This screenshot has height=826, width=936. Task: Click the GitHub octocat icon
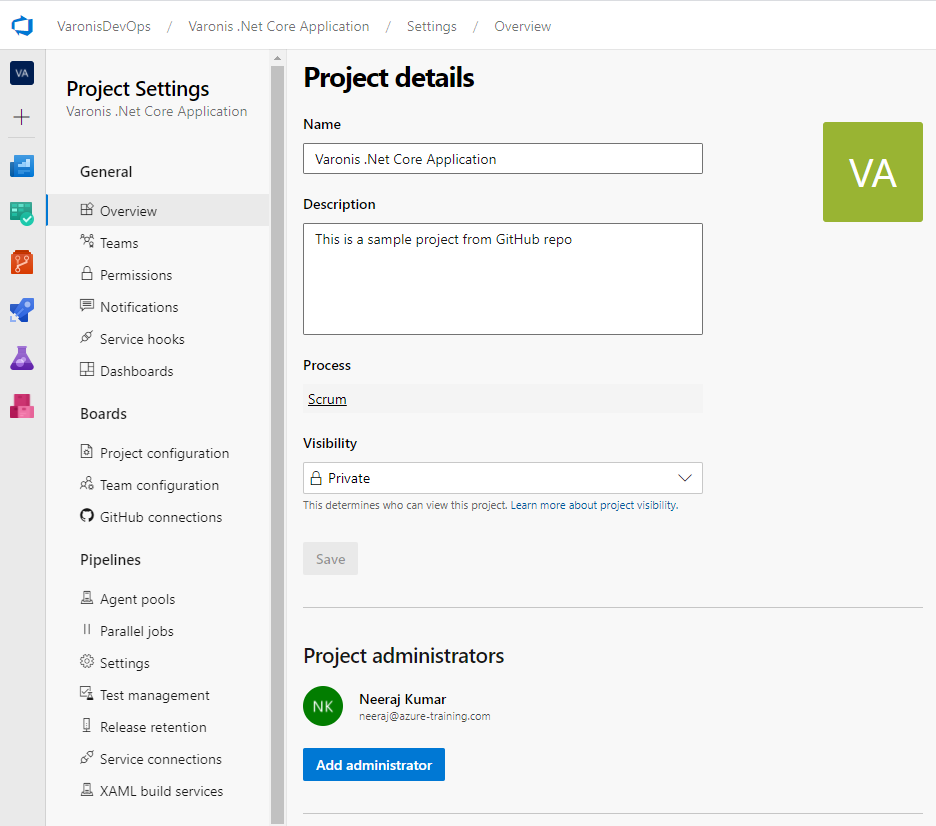(87, 516)
